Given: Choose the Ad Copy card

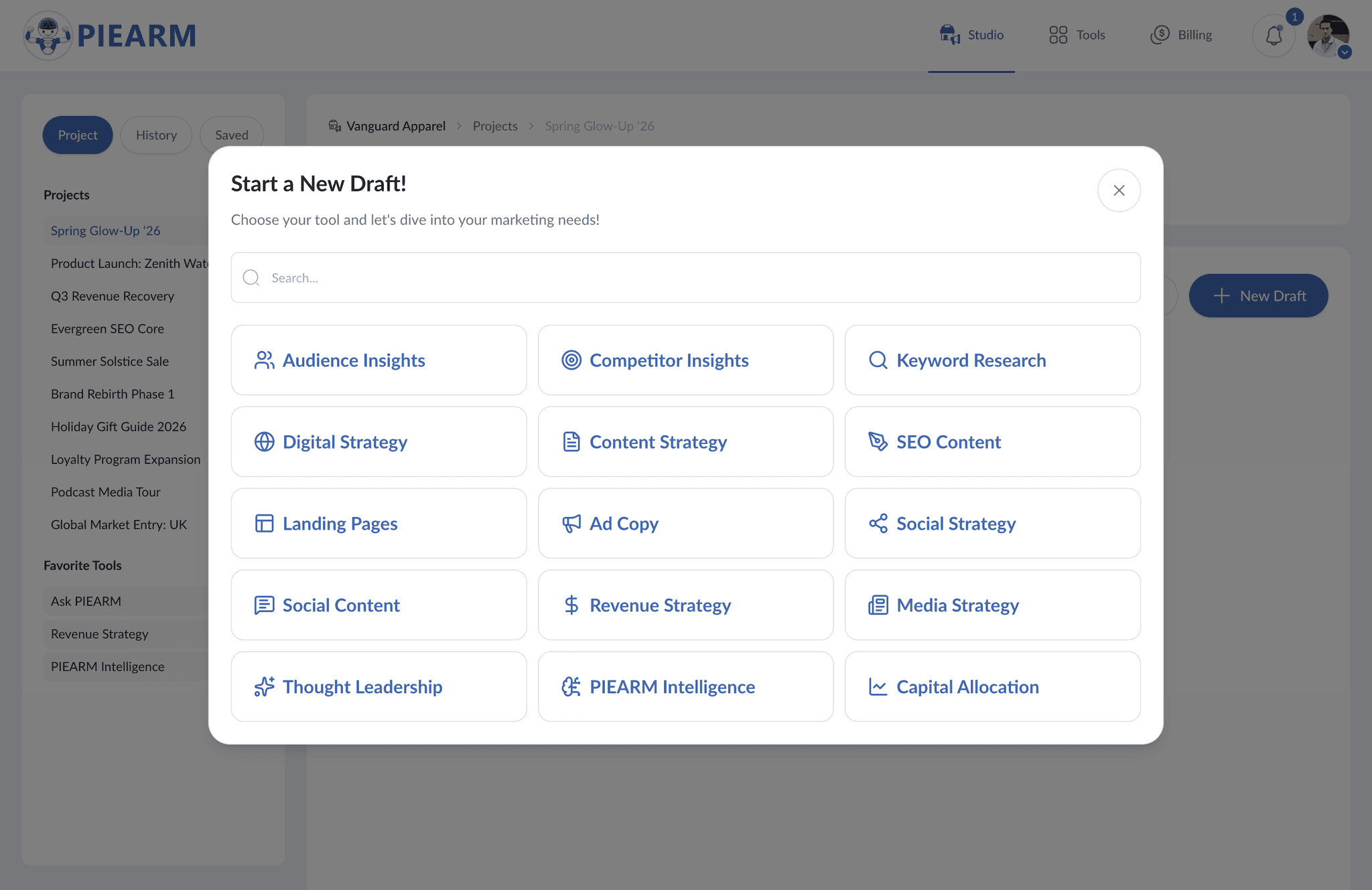Looking at the screenshot, I should click(x=686, y=524).
